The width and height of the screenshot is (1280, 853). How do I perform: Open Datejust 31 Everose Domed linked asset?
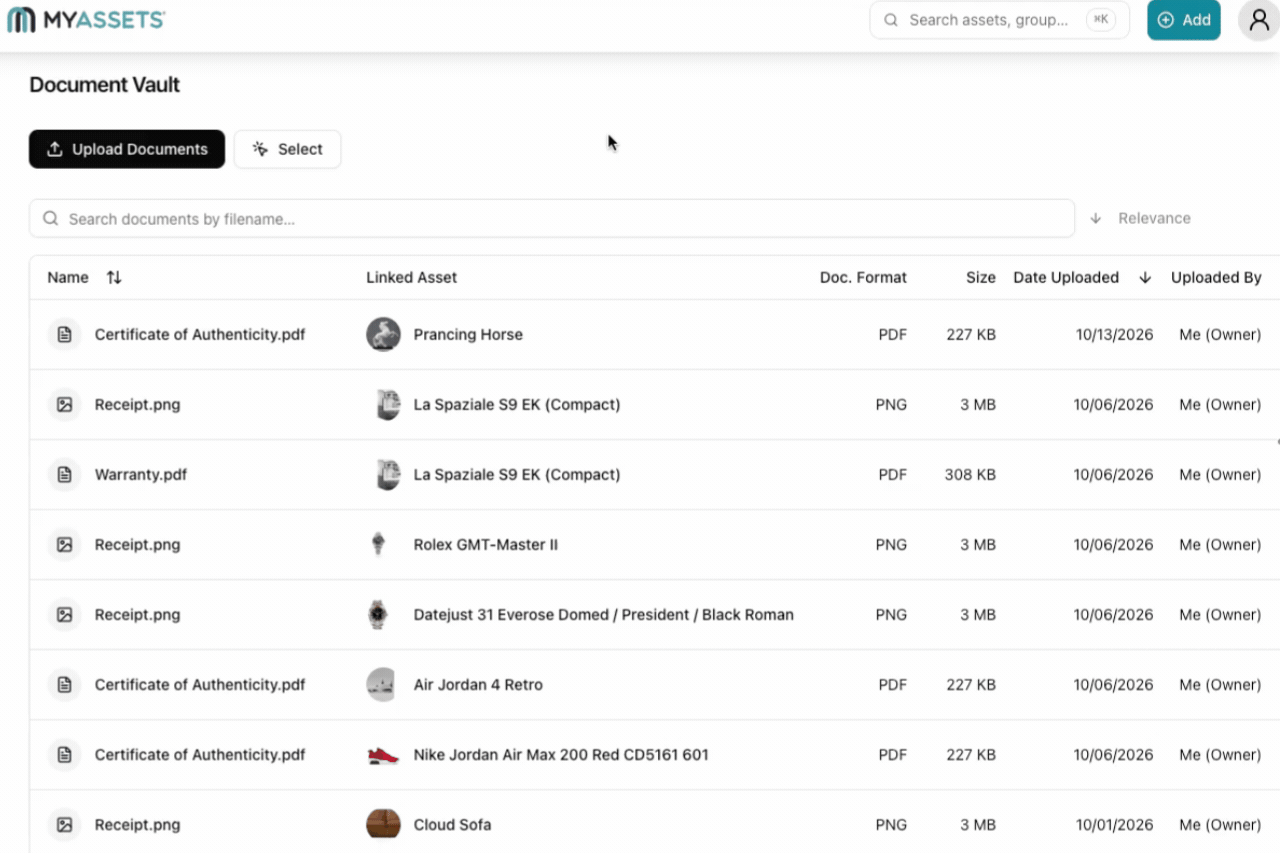(603, 615)
